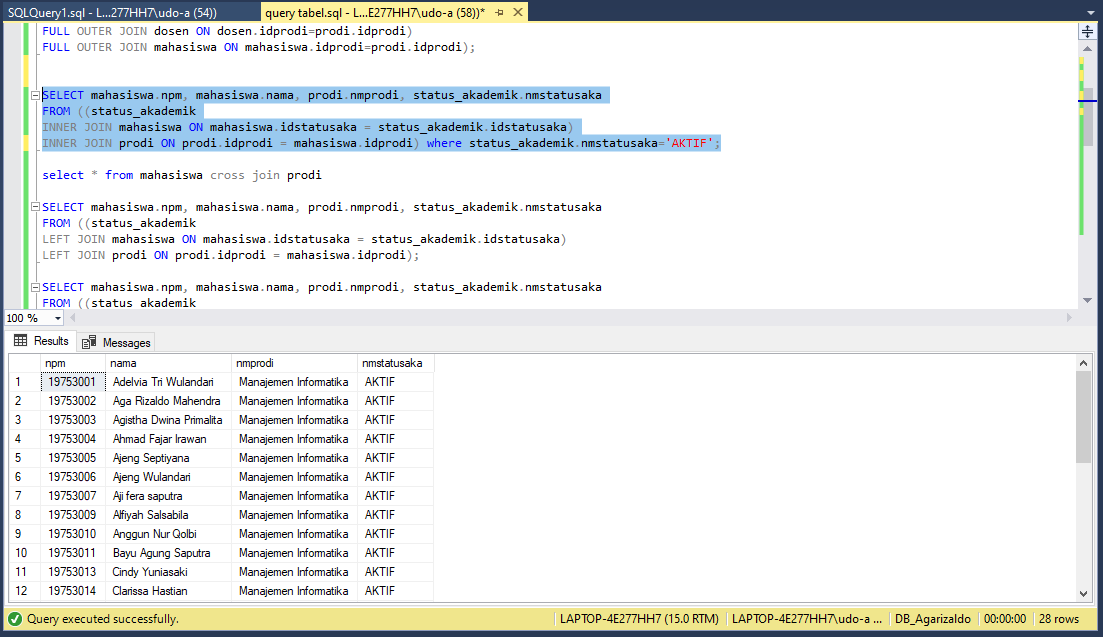Click the name Clarissa Hastian
The image size is (1103, 637).
click(150, 591)
